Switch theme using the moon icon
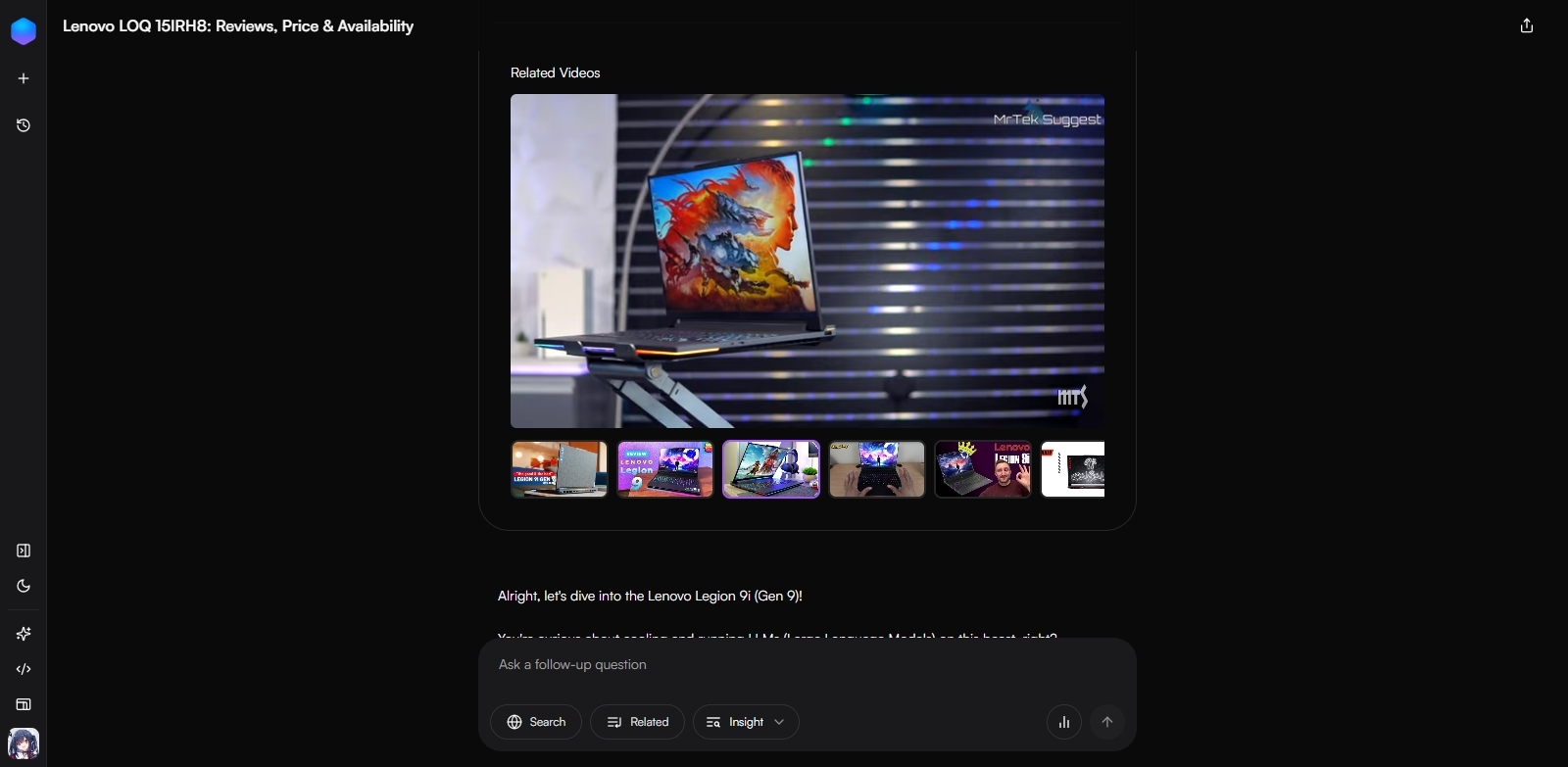Image resolution: width=1568 pixels, height=767 pixels. [x=24, y=586]
